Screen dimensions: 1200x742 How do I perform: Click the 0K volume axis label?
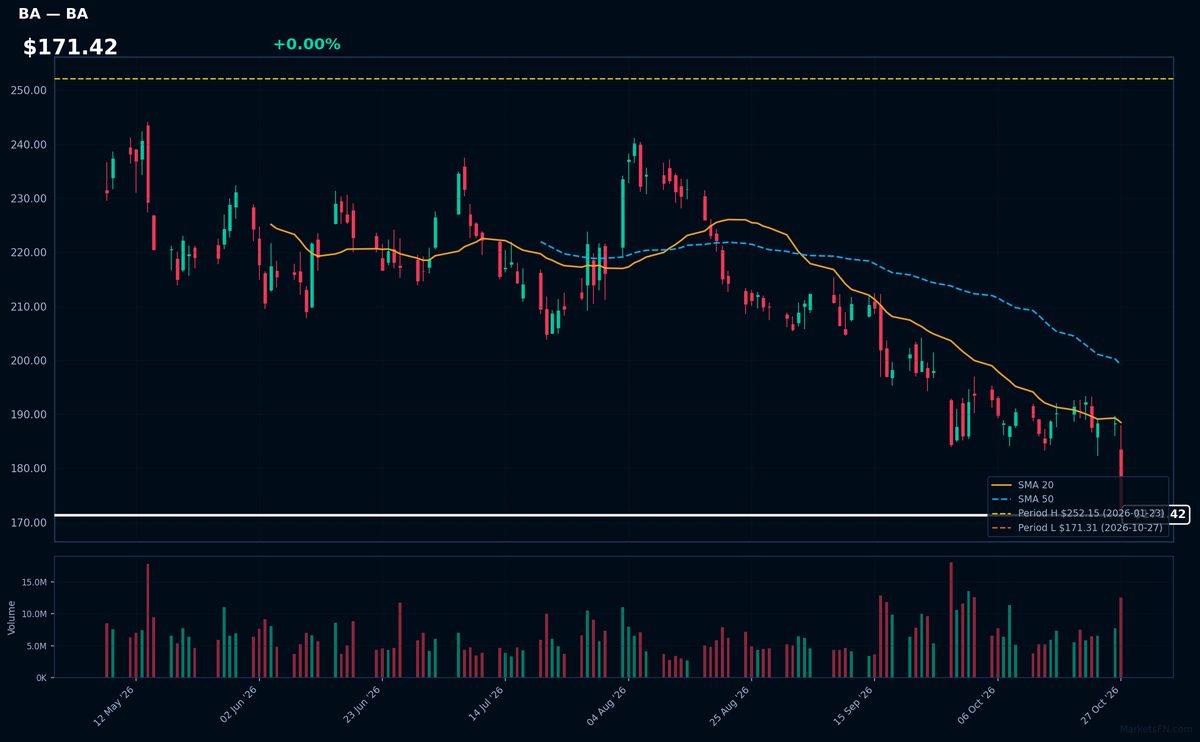coord(40,678)
